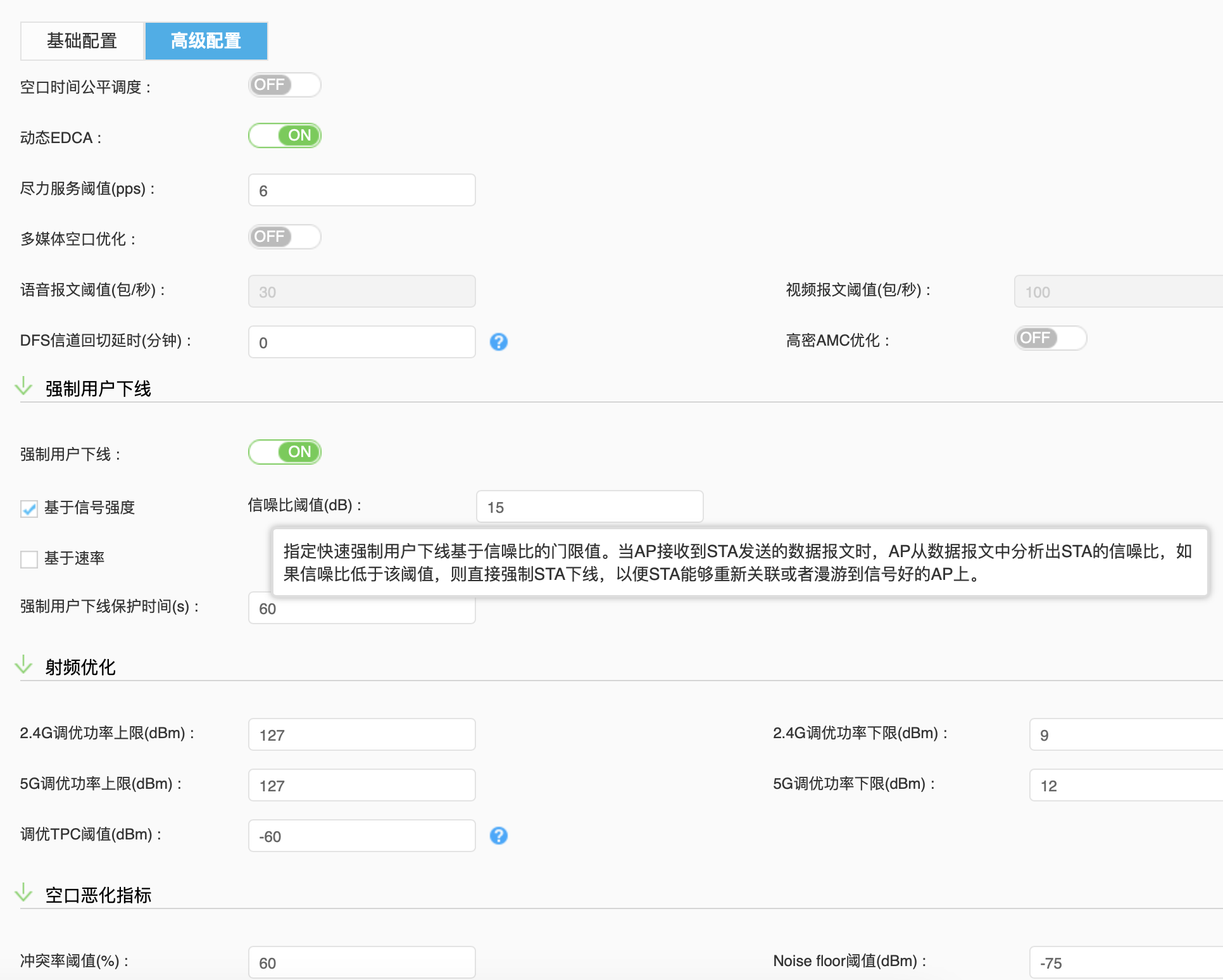Focus 5G调优功率上限 input field
The width and height of the screenshot is (1223, 980).
pyautogui.click(x=362, y=785)
